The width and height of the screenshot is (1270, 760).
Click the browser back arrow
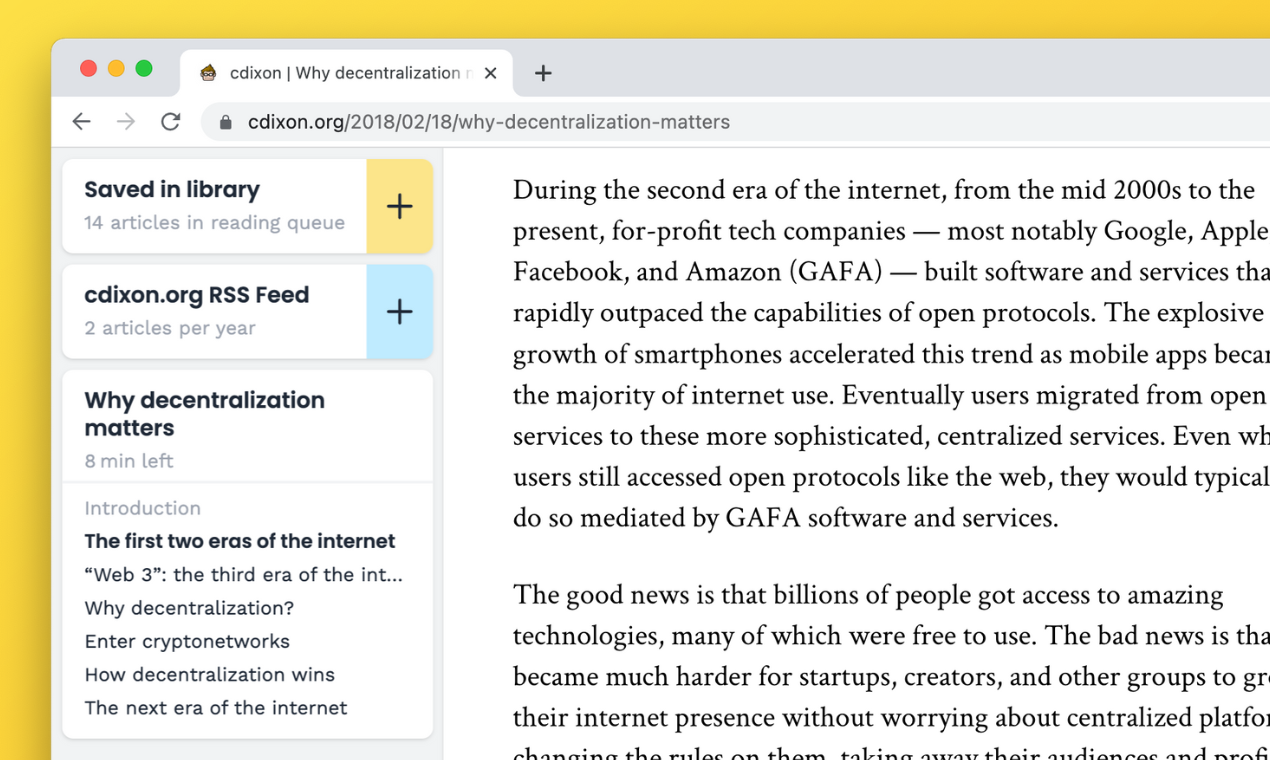[81, 122]
